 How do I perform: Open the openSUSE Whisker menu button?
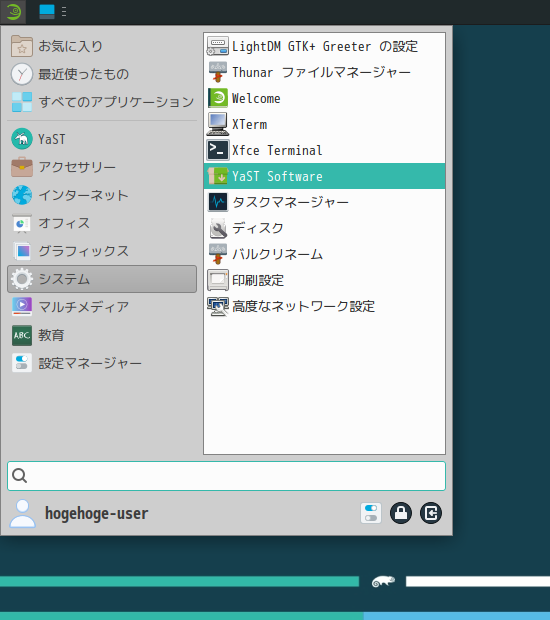13,11
